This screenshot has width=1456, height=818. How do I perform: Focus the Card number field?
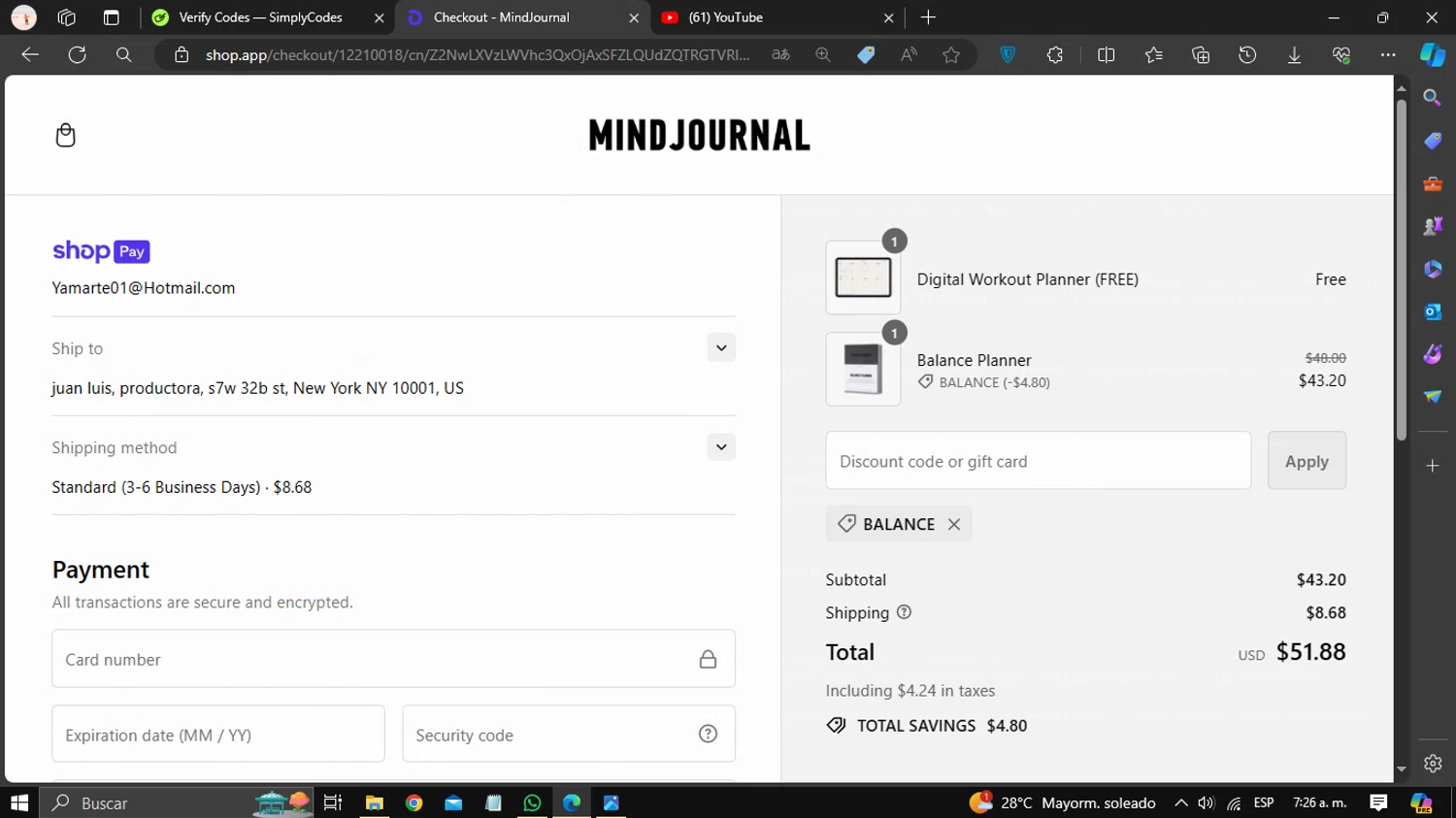[x=393, y=659]
